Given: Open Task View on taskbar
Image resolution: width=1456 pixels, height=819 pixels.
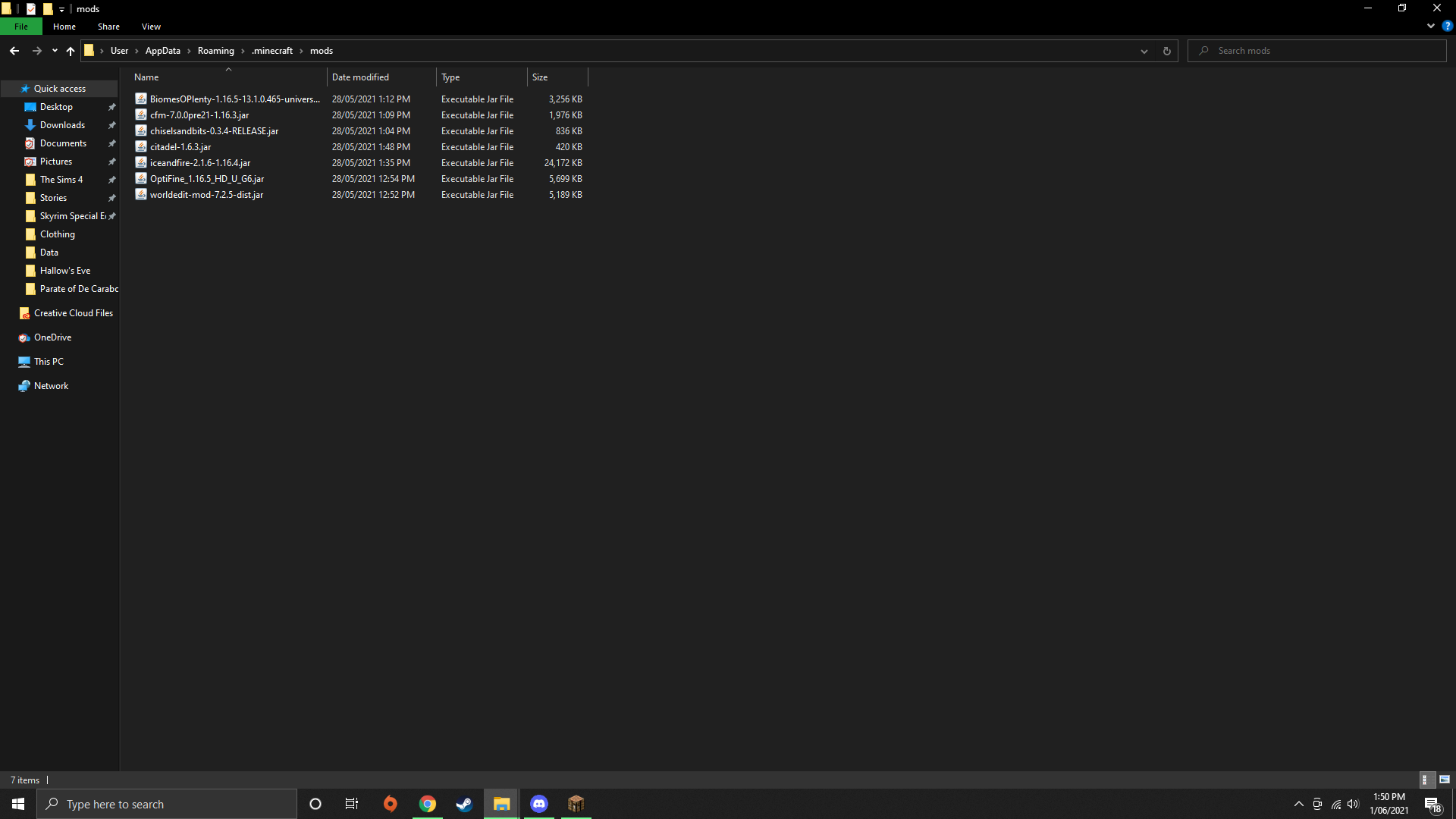Looking at the screenshot, I should (x=352, y=804).
